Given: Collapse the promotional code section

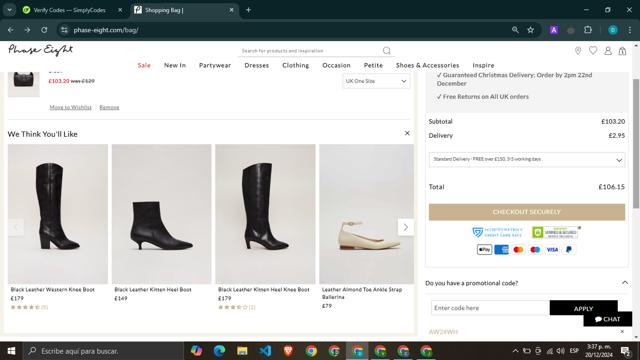Looking at the screenshot, I should pyautogui.click(x=624, y=282).
